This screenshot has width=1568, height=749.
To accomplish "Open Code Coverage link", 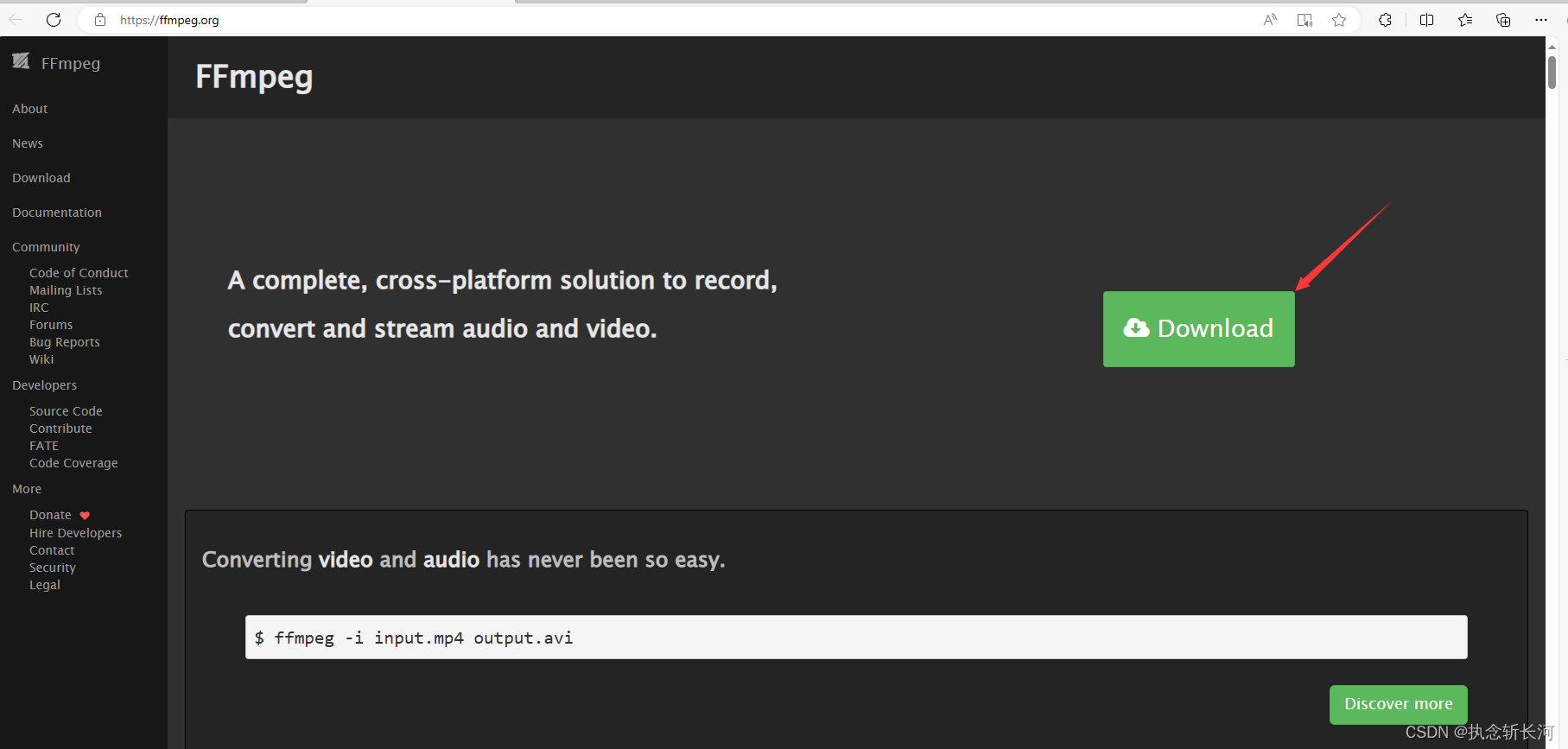I will tap(73, 463).
